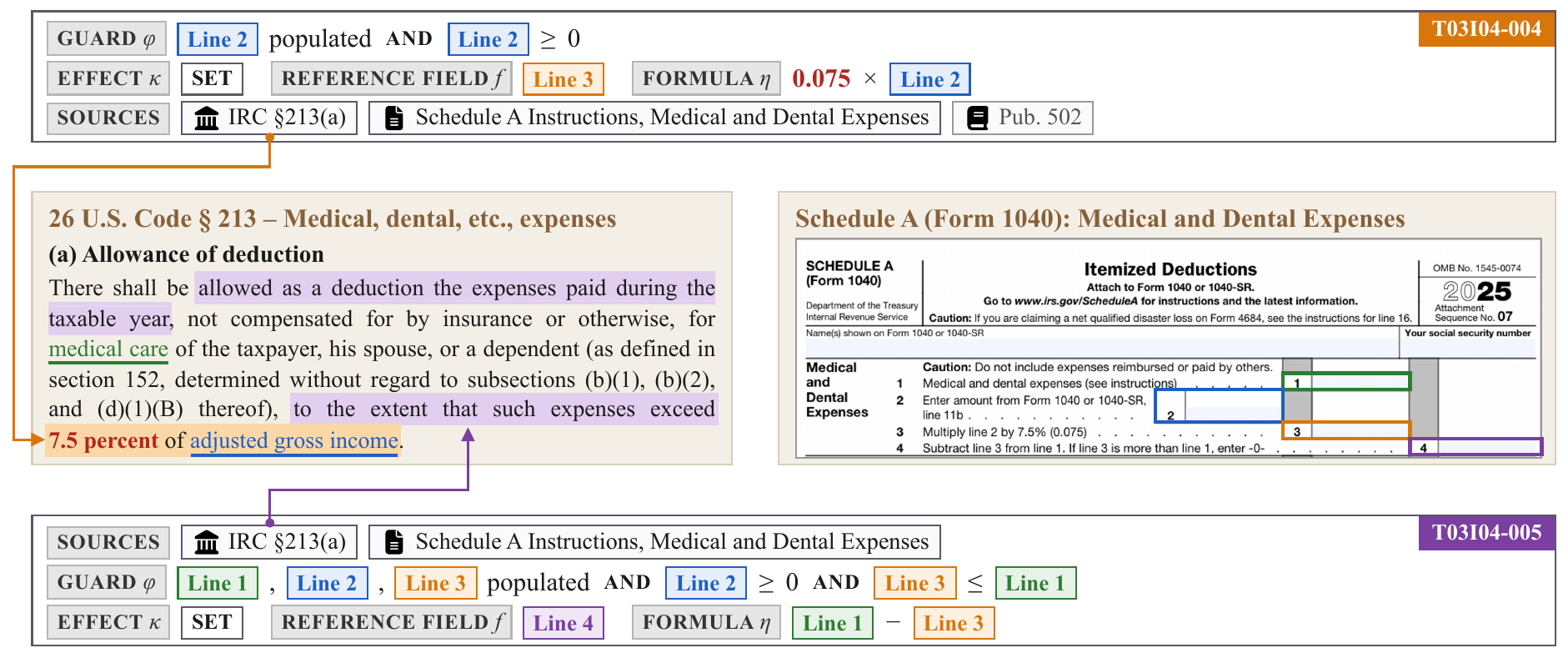The width and height of the screenshot is (1568, 658).
Task: Click the SET box in bottom rule
Action: point(212,622)
